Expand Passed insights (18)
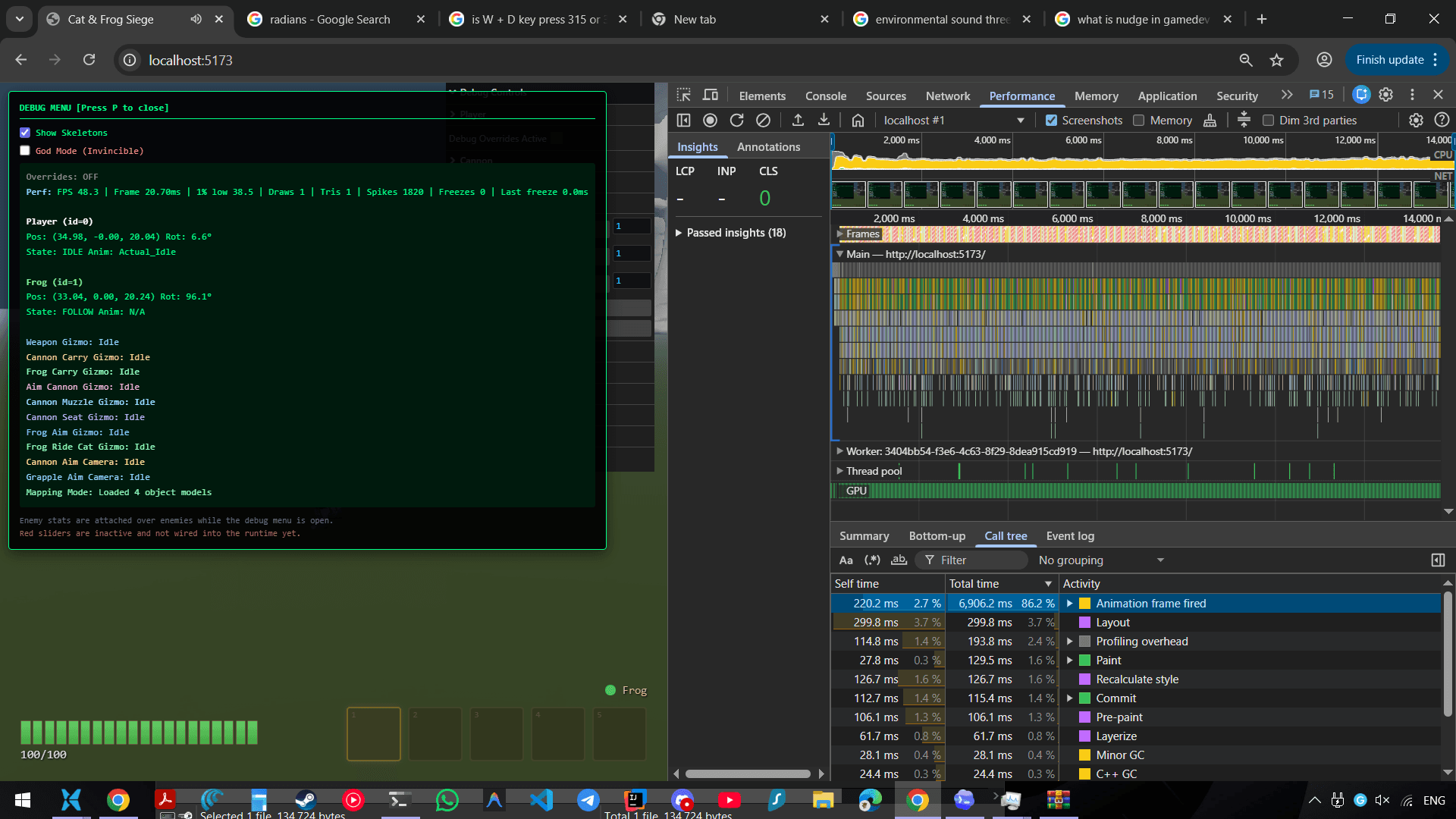 pos(679,233)
